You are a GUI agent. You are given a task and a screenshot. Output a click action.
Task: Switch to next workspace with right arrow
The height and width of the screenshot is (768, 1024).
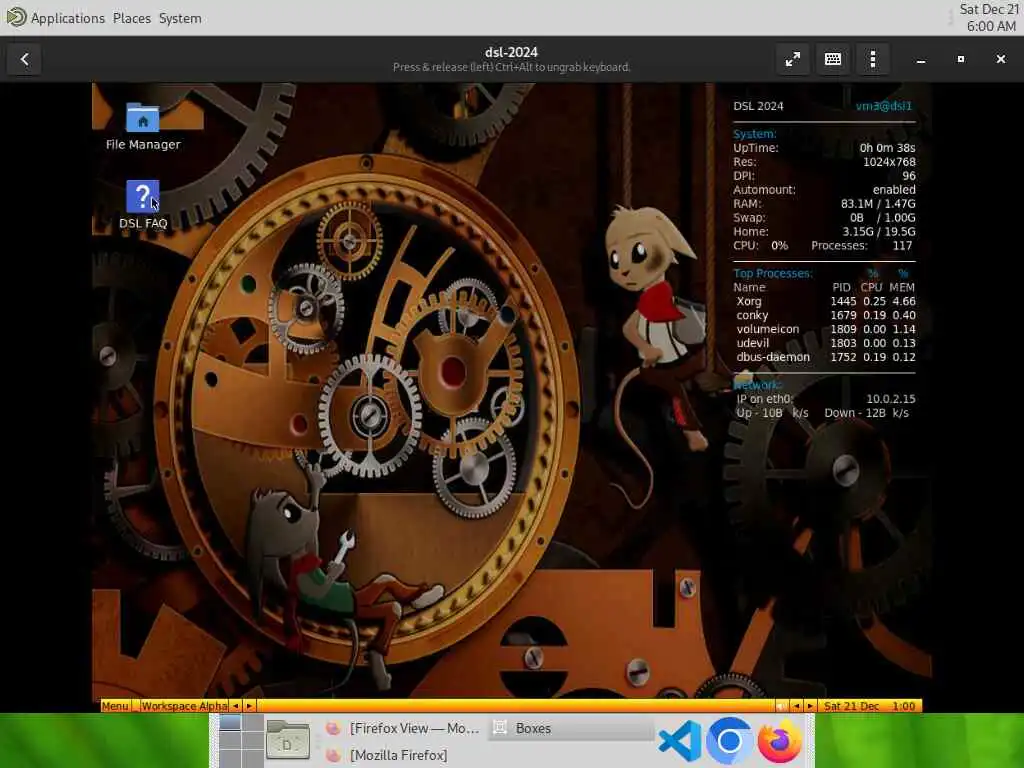pyautogui.click(x=249, y=706)
